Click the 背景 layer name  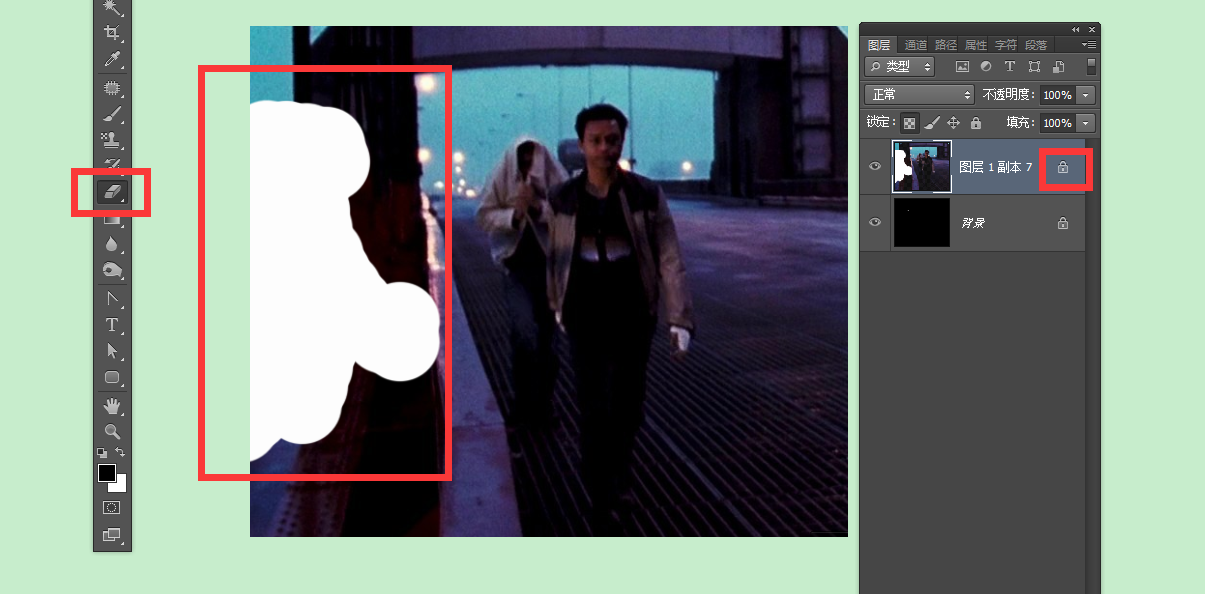(972, 223)
